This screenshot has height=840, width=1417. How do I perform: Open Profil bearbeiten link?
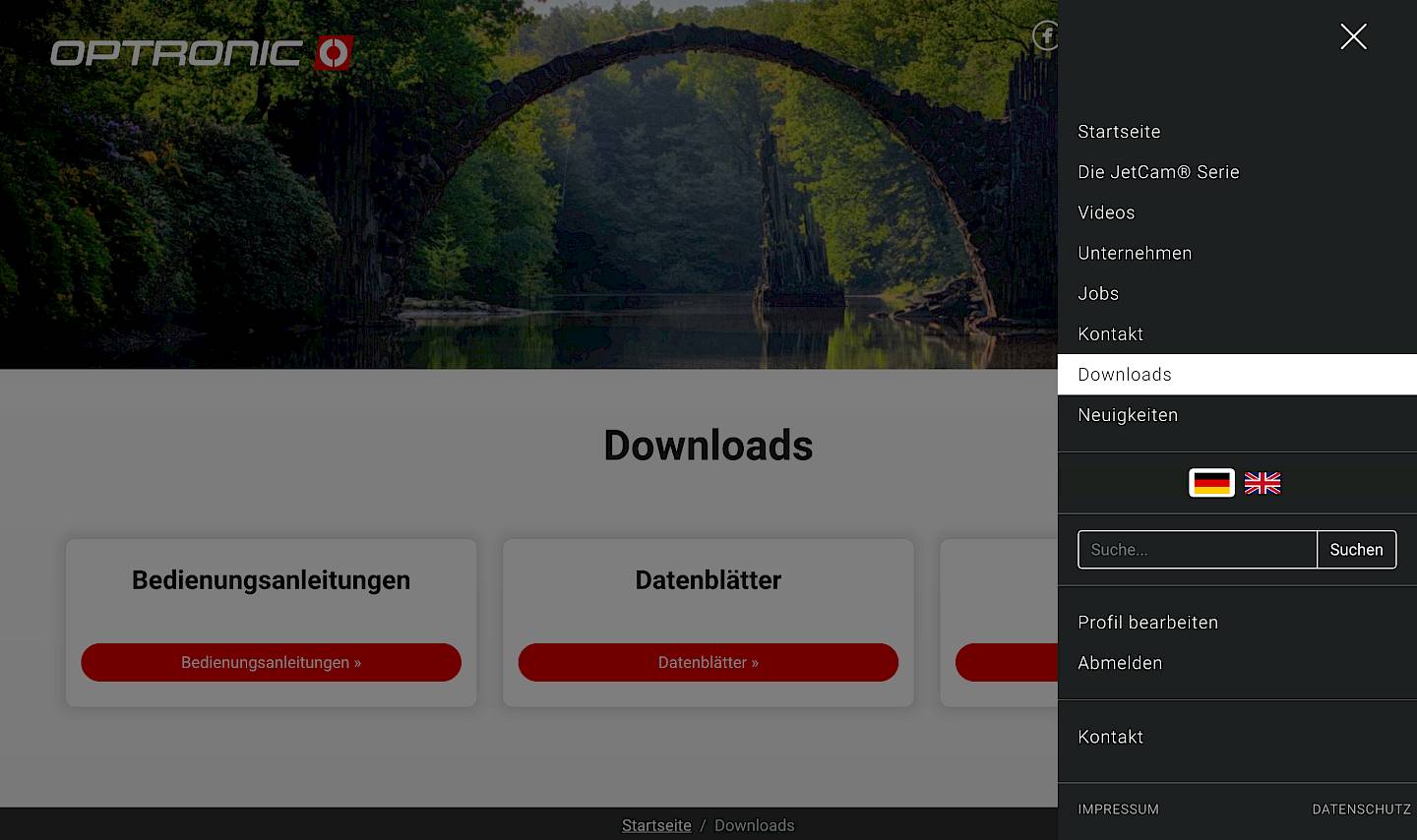(1147, 623)
